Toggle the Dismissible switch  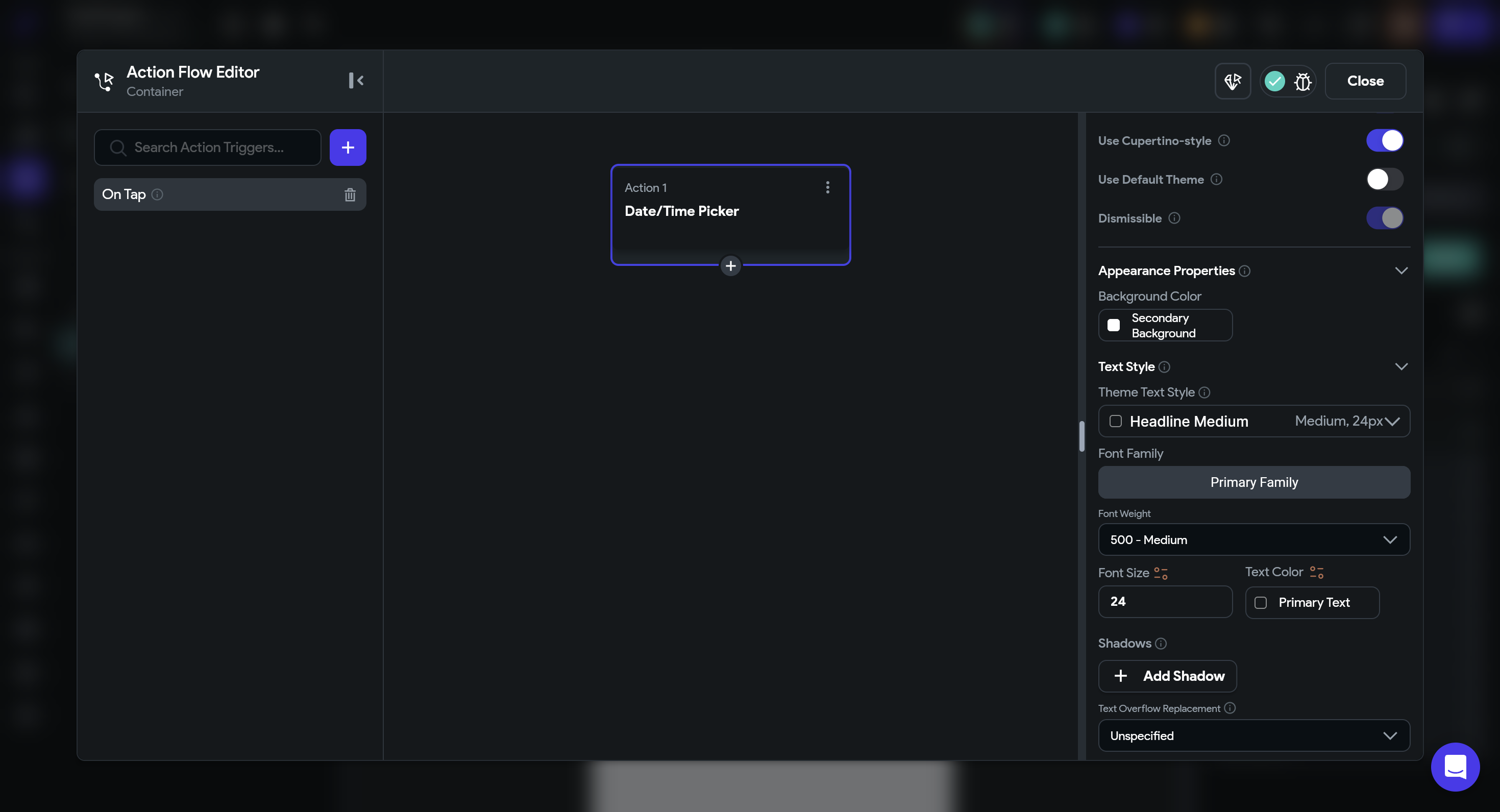click(1384, 218)
